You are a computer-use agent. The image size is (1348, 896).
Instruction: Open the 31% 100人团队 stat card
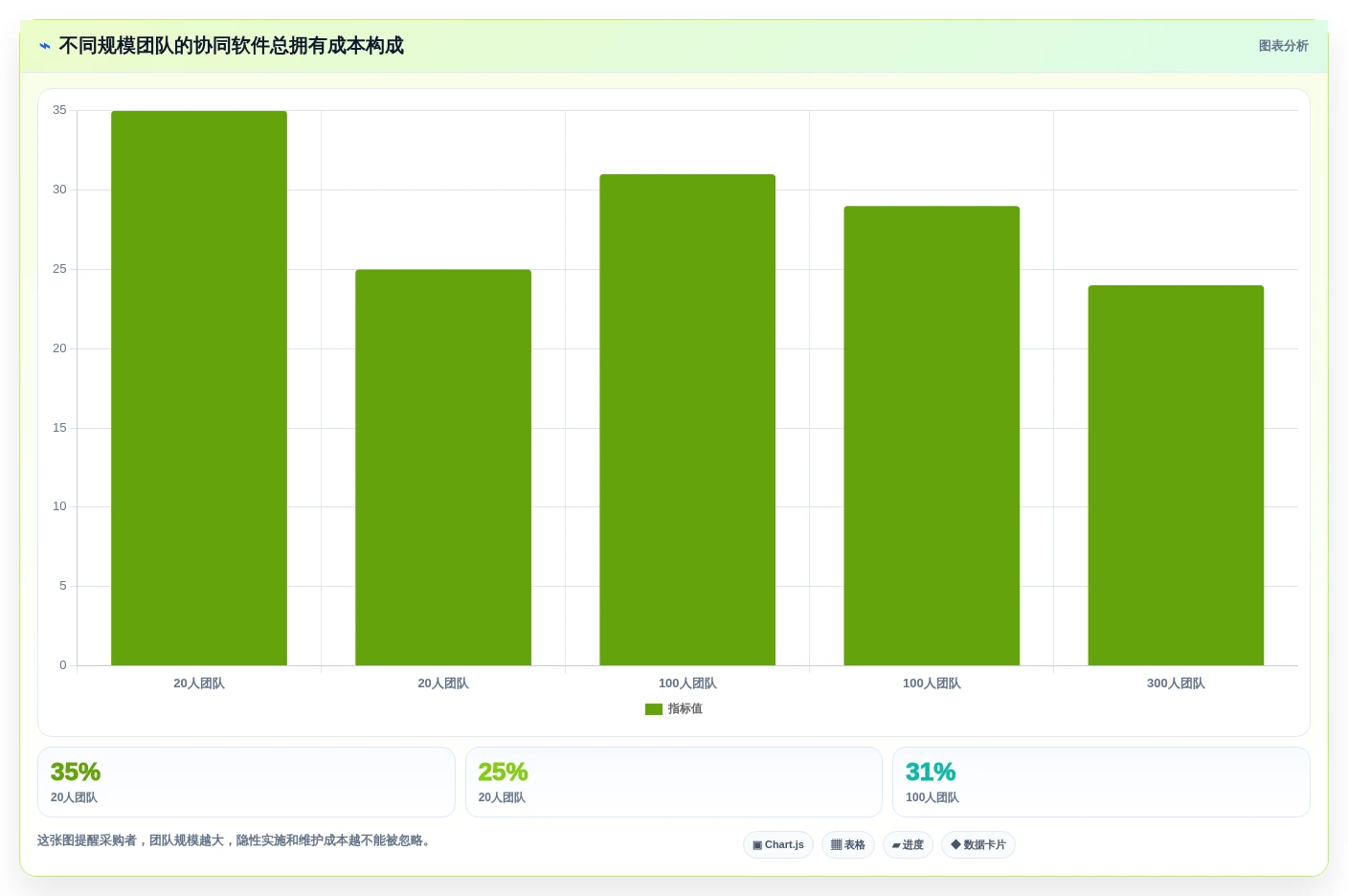tap(1101, 782)
